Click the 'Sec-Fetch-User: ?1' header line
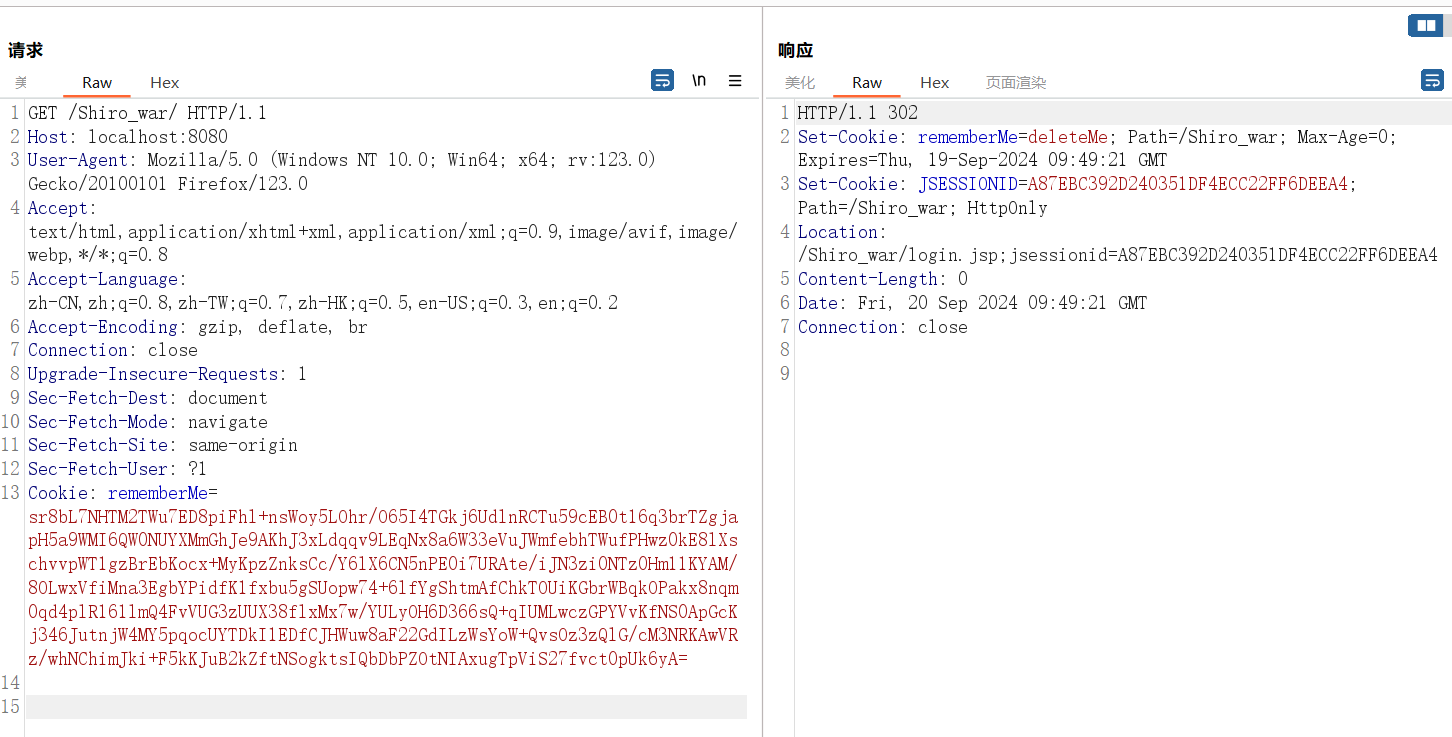This screenshot has width=1452, height=737. point(117,469)
